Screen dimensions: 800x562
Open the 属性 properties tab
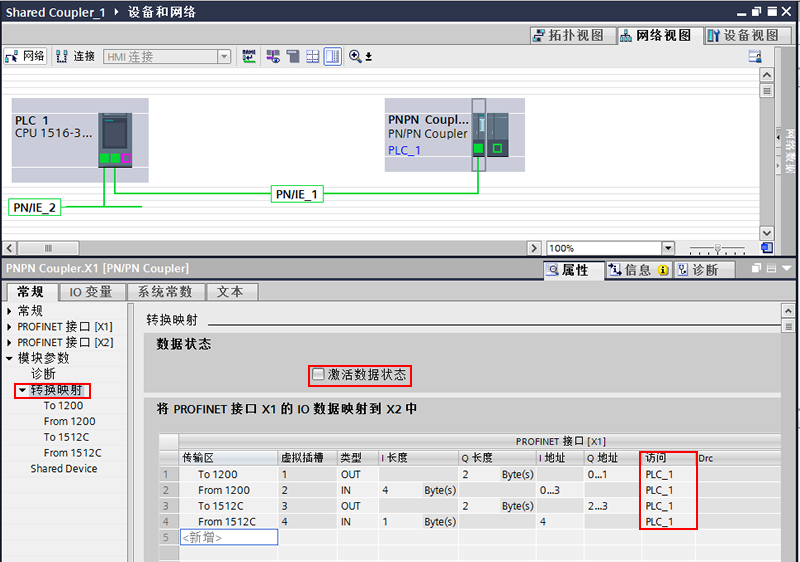(573, 270)
